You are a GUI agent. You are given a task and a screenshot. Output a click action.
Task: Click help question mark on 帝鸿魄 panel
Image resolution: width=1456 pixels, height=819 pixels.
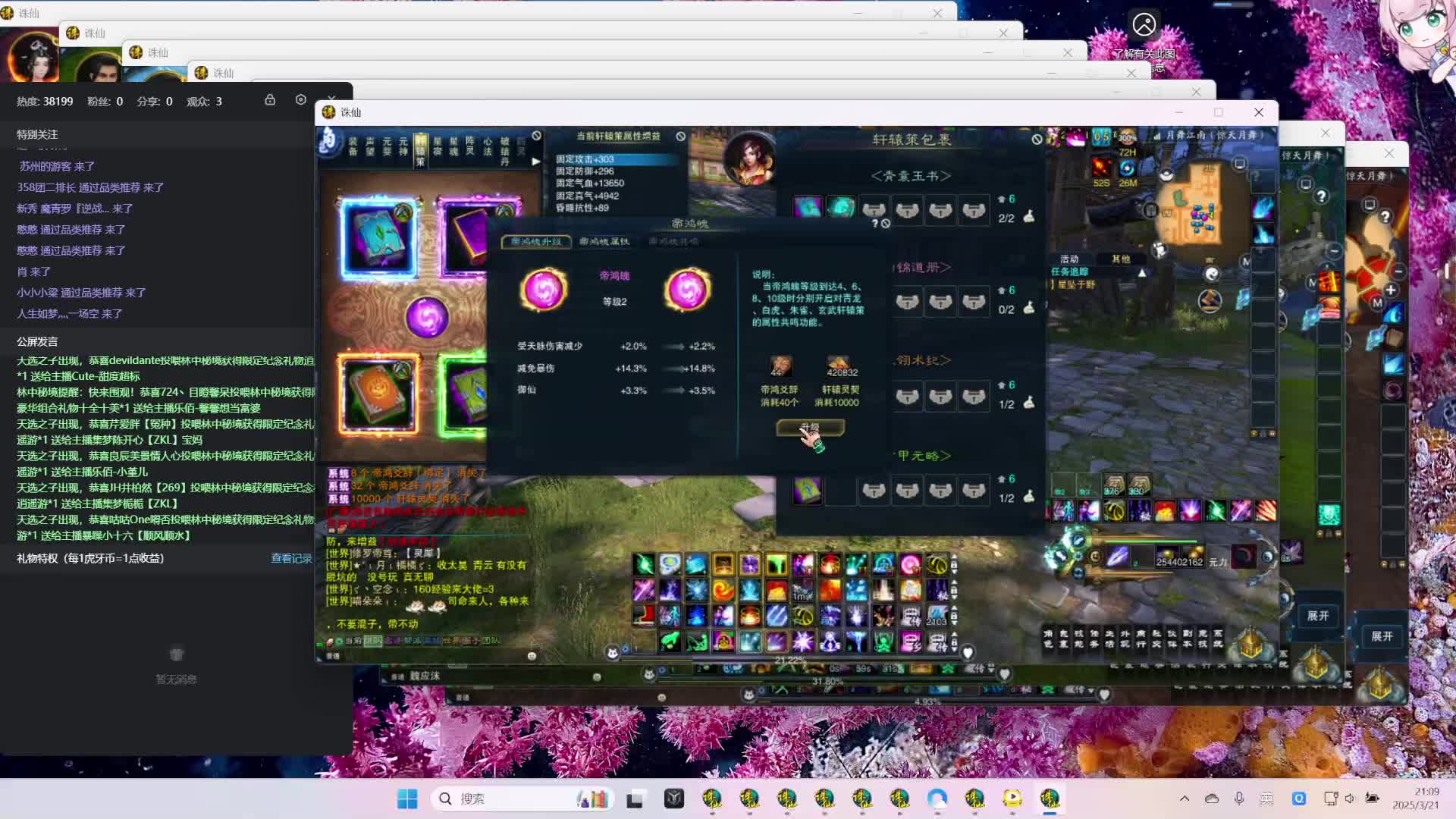[874, 224]
